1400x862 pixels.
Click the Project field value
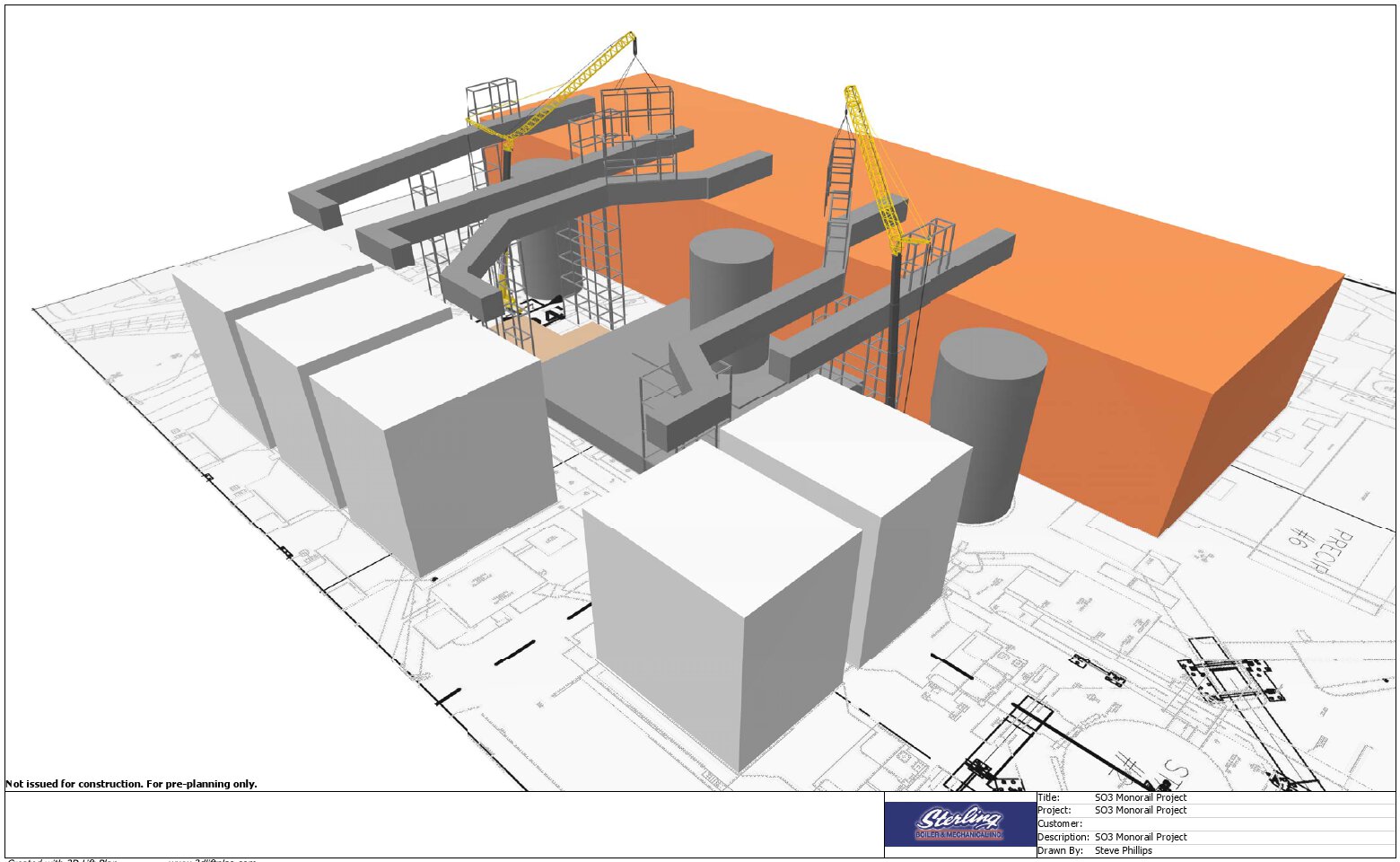[x=1140, y=810]
